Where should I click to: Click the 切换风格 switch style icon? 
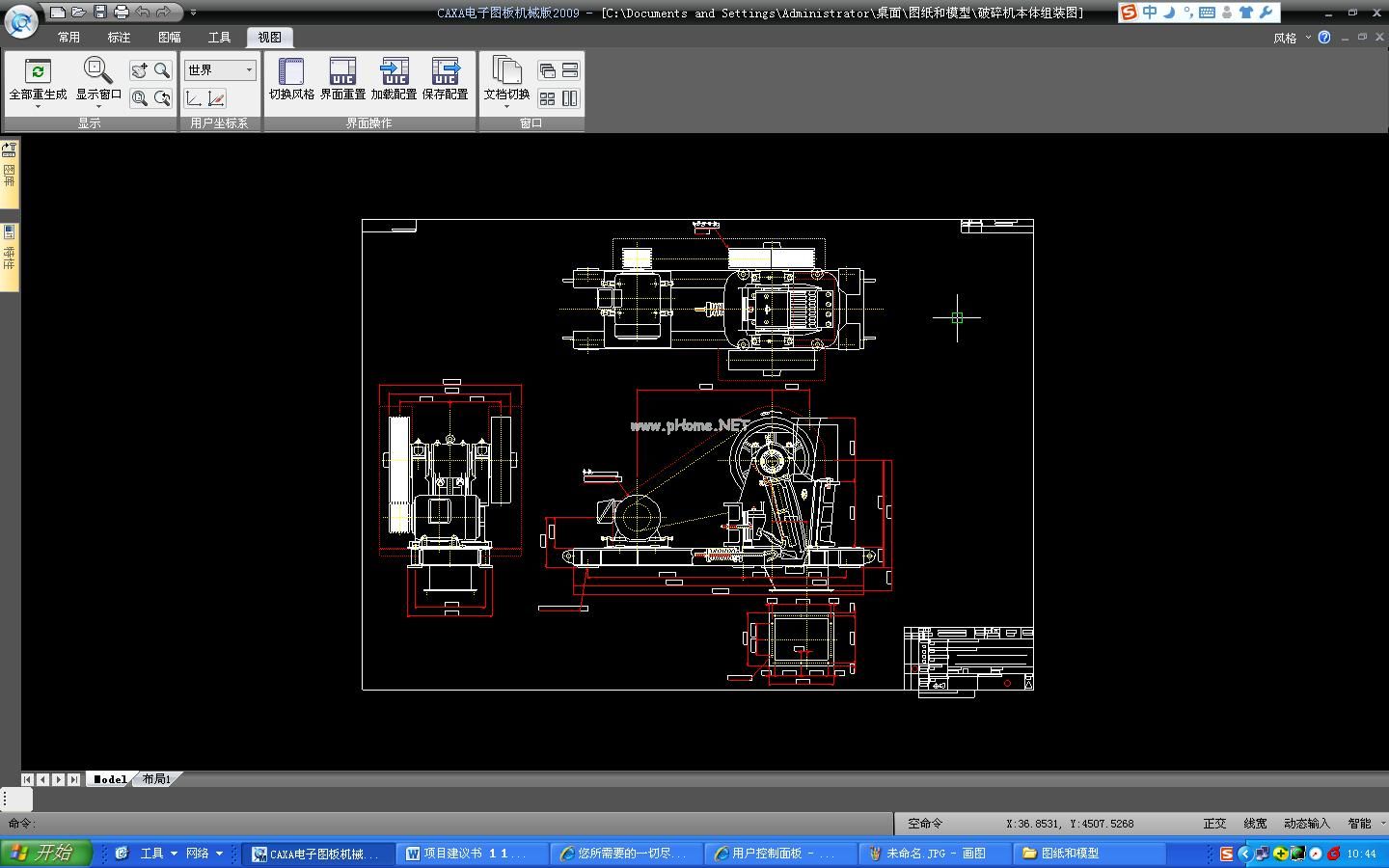coord(290,72)
